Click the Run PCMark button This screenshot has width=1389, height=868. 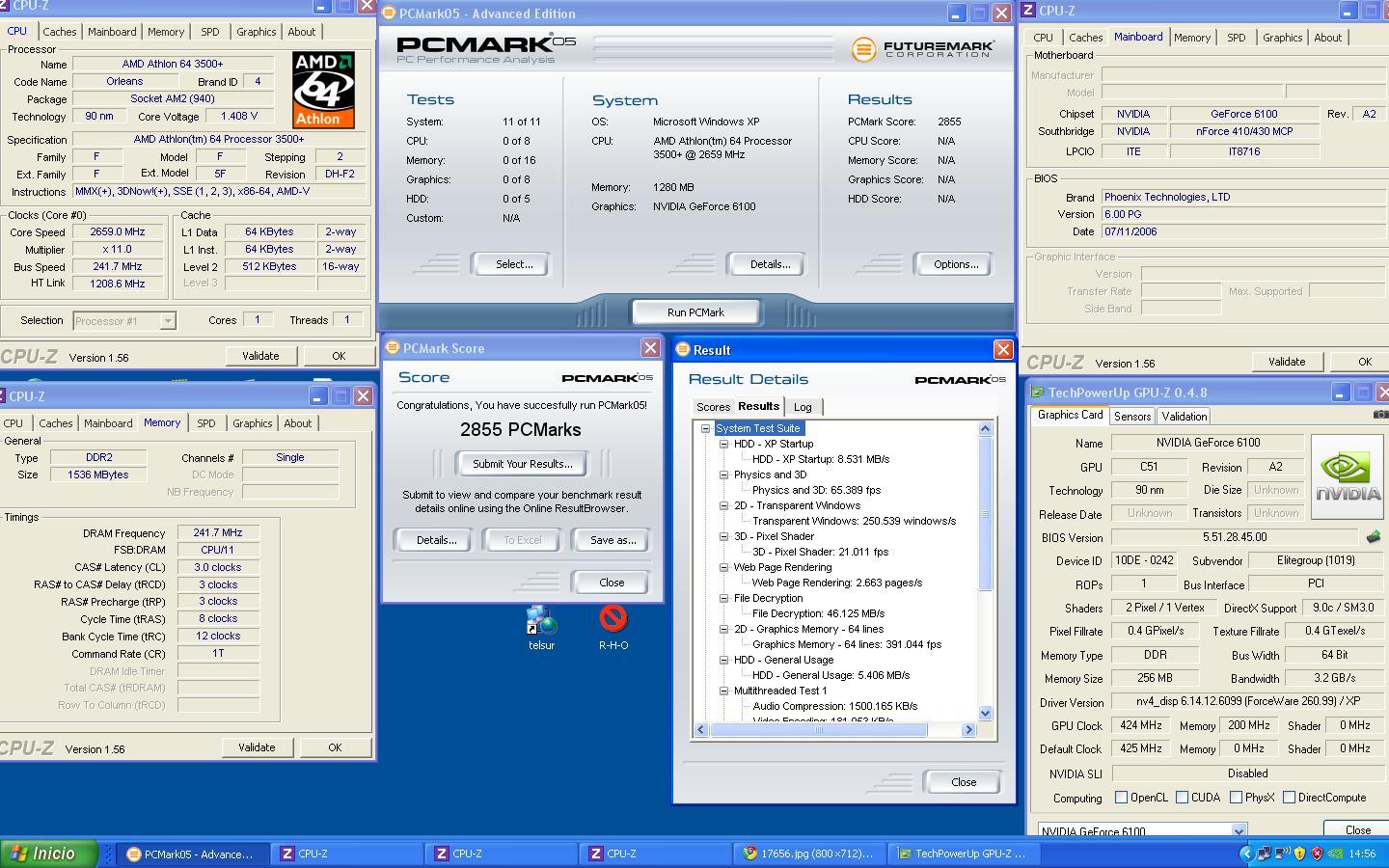click(x=695, y=312)
